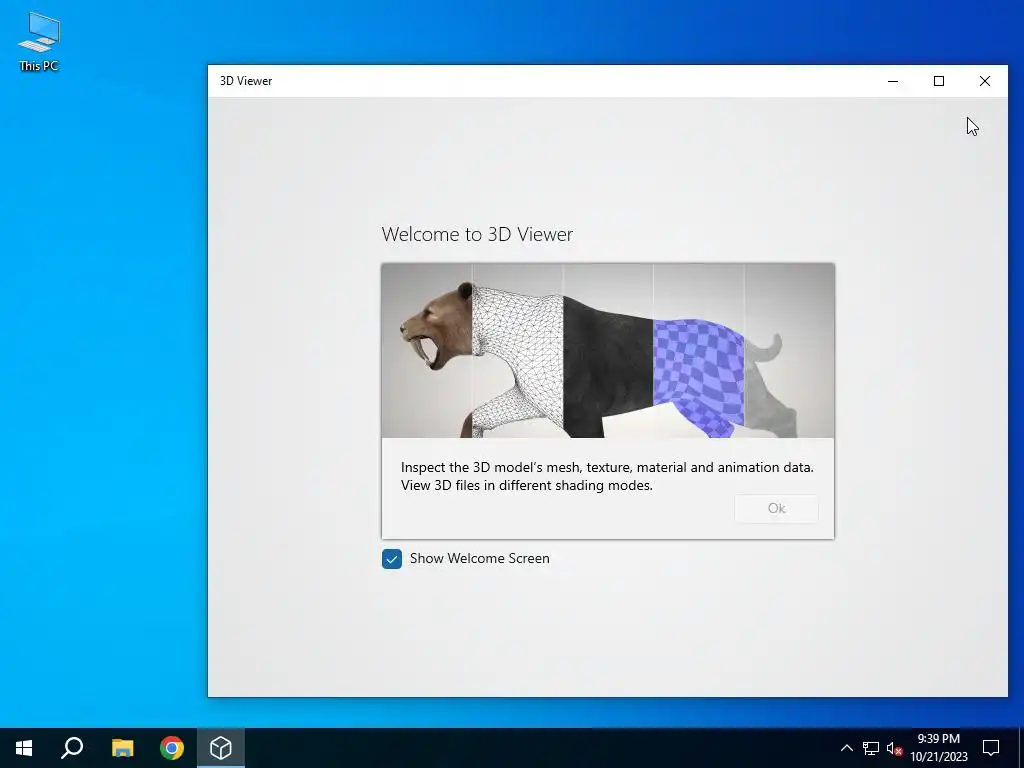Uncheck the Show Welcome Screen checkbox
This screenshot has height=768, width=1024.
click(392, 558)
